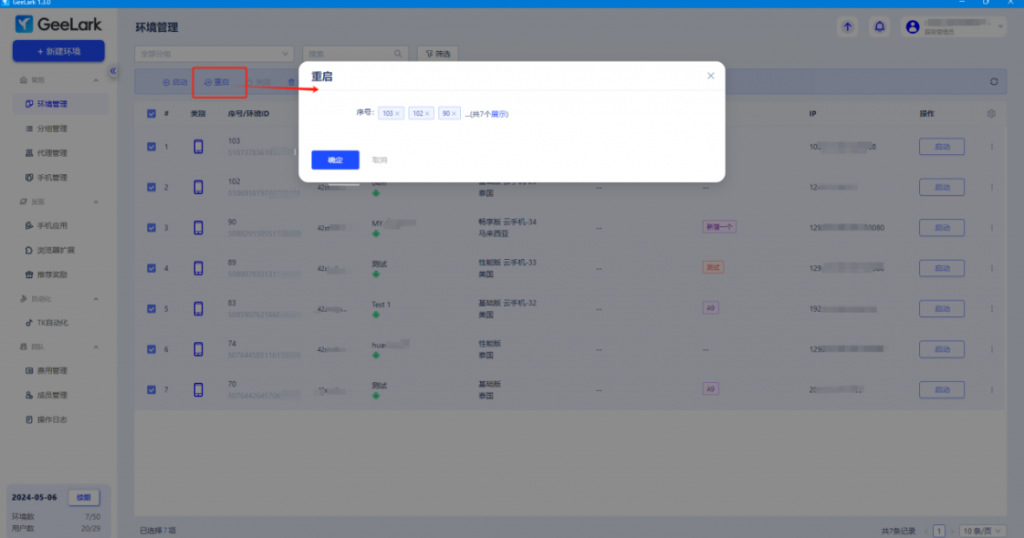Open the user account dropdown

(953, 27)
